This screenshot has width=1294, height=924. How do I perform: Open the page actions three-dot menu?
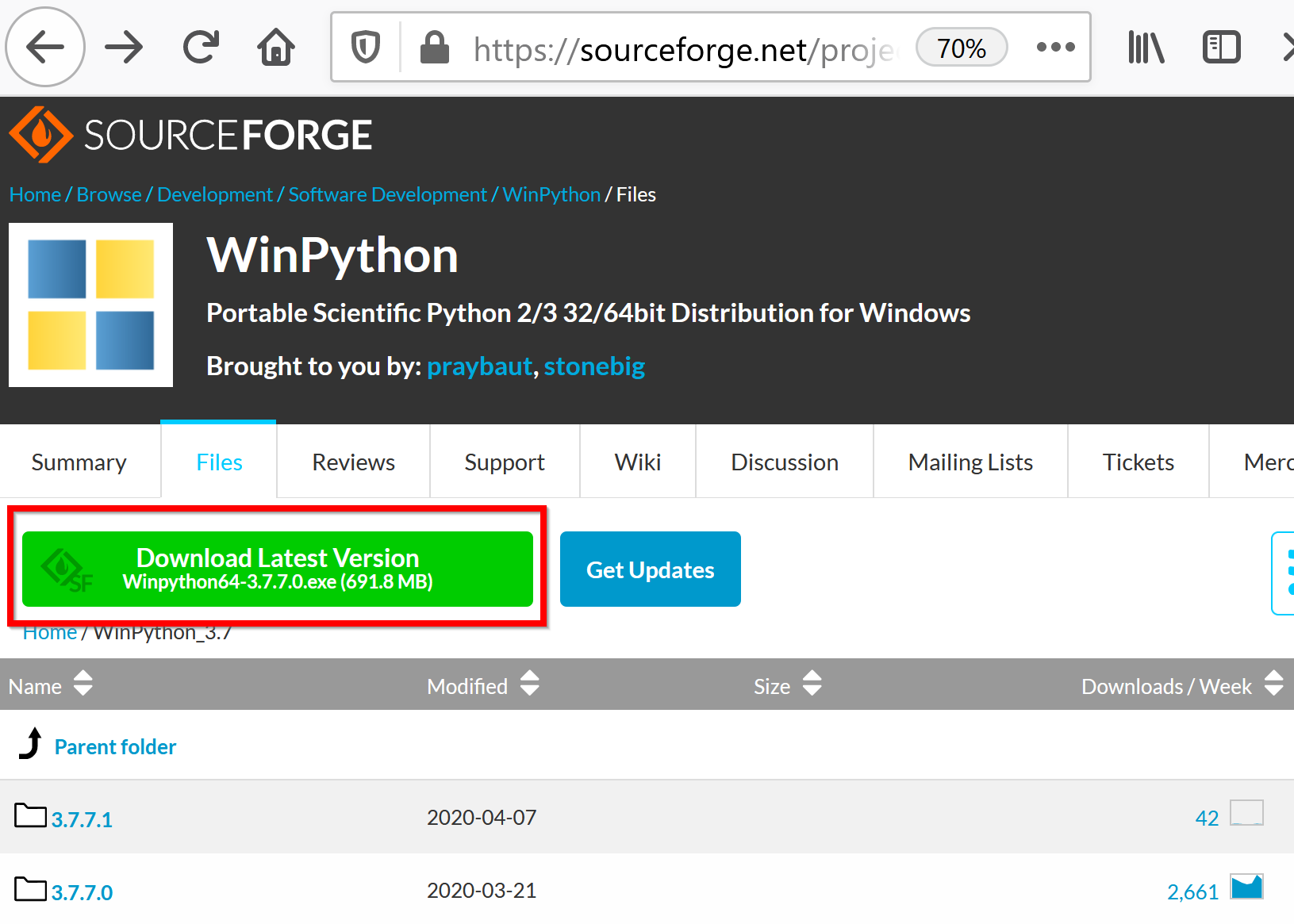pyautogui.click(x=1055, y=48)
